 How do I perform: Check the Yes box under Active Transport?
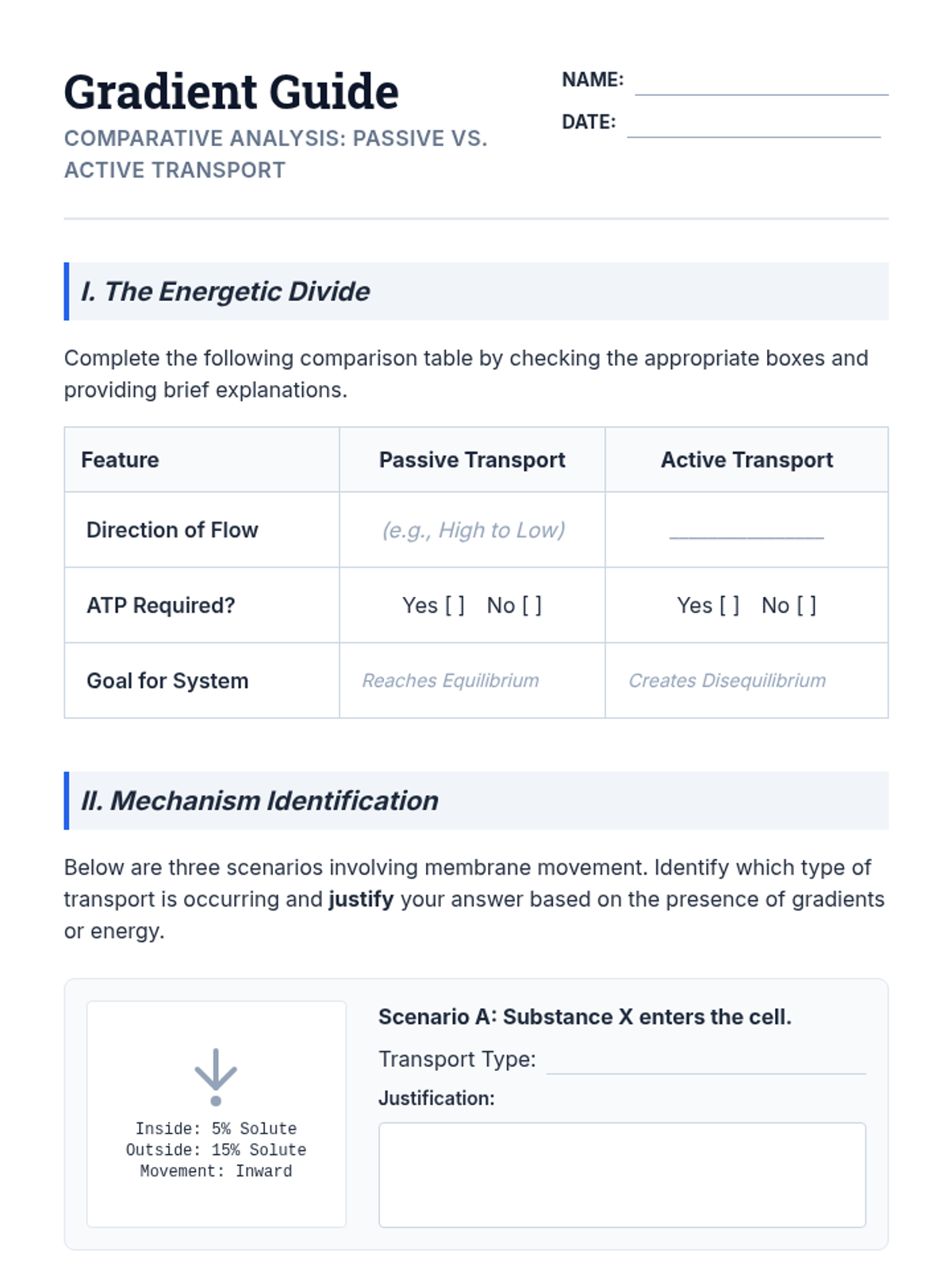(x=729, y=606)
